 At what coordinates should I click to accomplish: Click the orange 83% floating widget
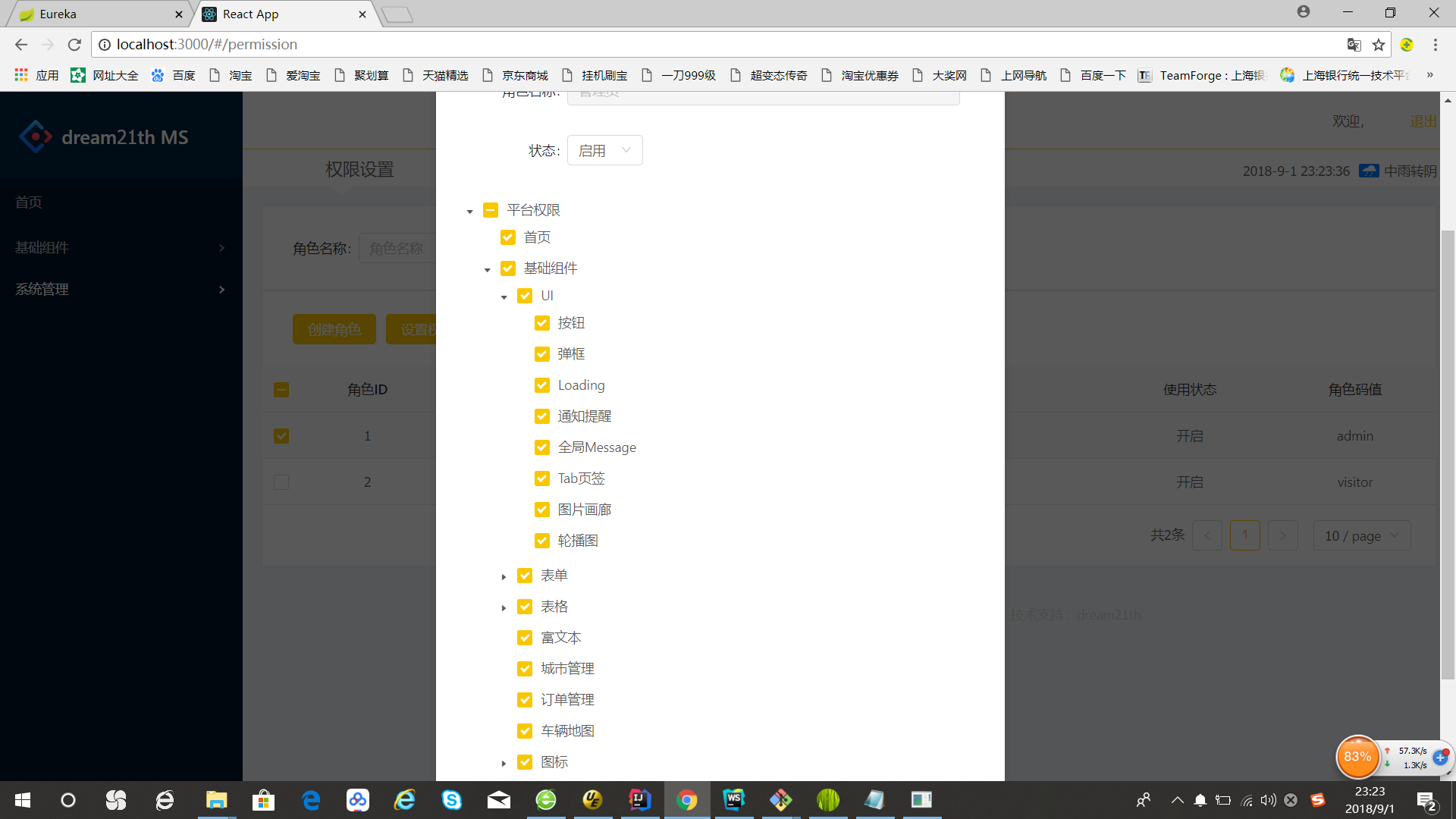[1357, 757]
